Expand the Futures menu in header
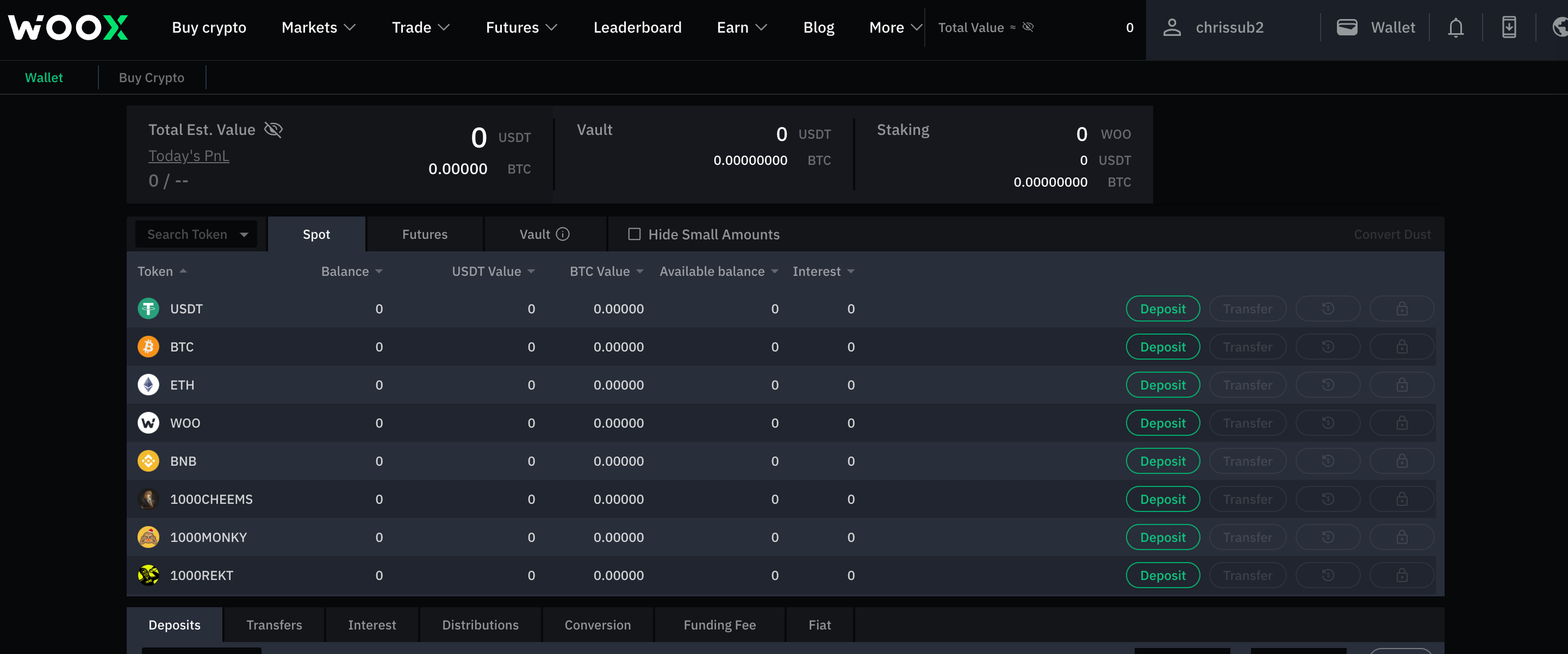The image size is (1568, 654). (x=521, y=27)
